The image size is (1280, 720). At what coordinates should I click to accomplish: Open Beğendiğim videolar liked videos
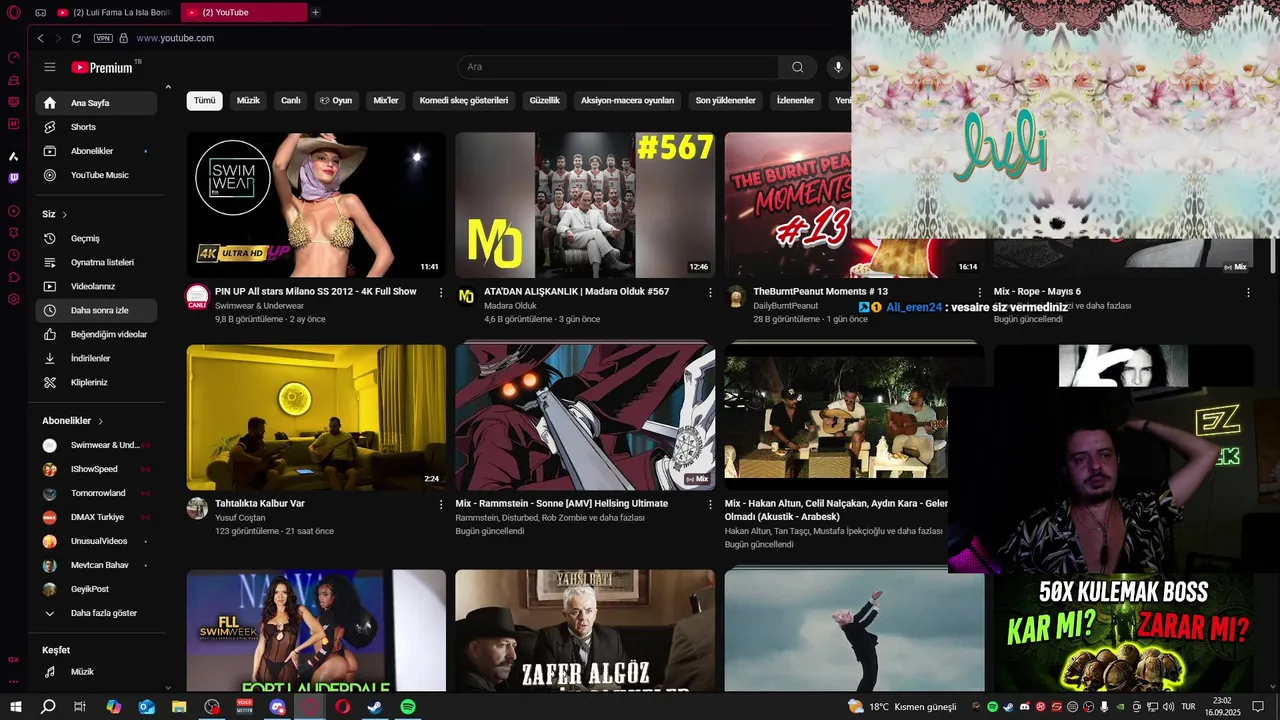point(96,334)
